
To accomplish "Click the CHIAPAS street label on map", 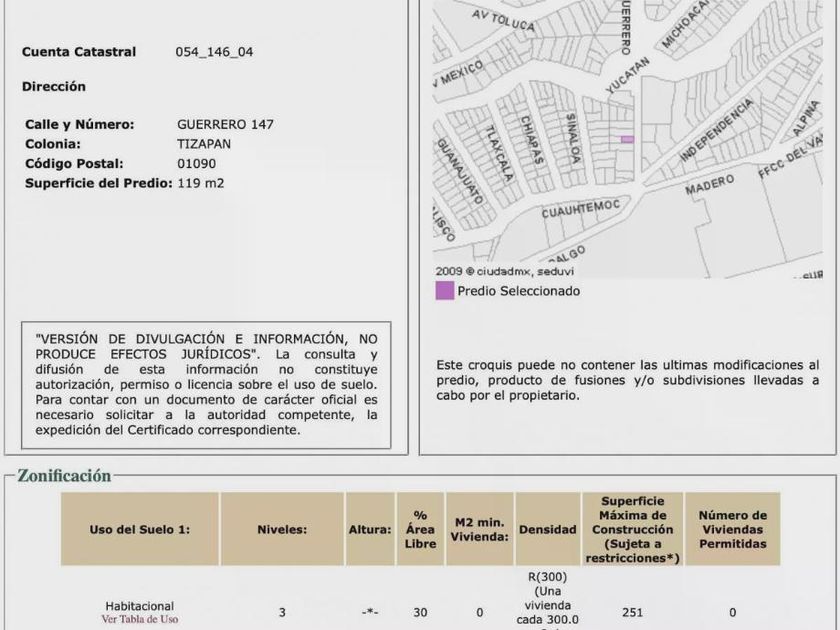I will pos(532,140).
